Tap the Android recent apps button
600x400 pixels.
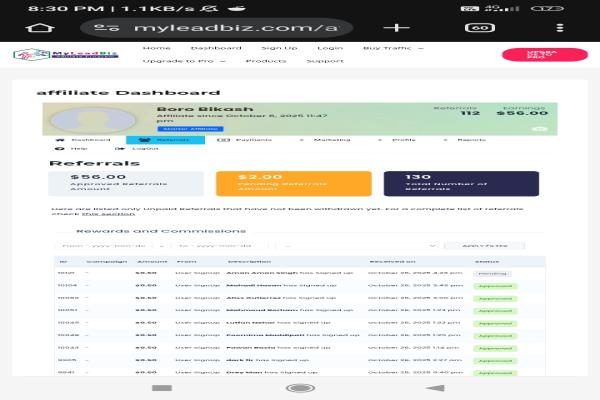(162, 387)
